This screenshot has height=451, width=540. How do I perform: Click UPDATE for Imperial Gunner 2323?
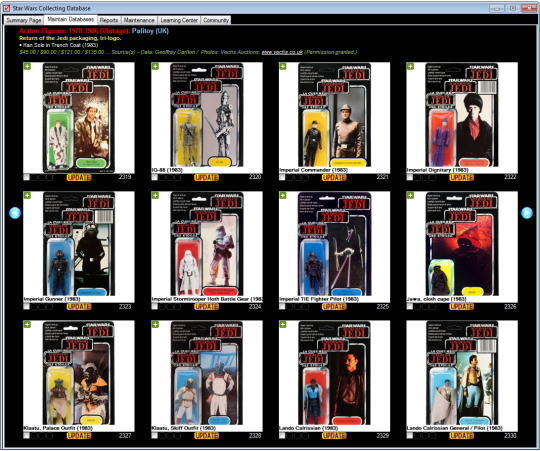[79, 306]
